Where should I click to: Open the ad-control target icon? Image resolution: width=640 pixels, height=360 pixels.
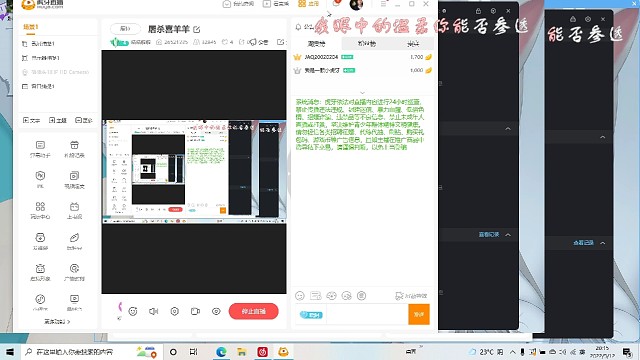74,272
